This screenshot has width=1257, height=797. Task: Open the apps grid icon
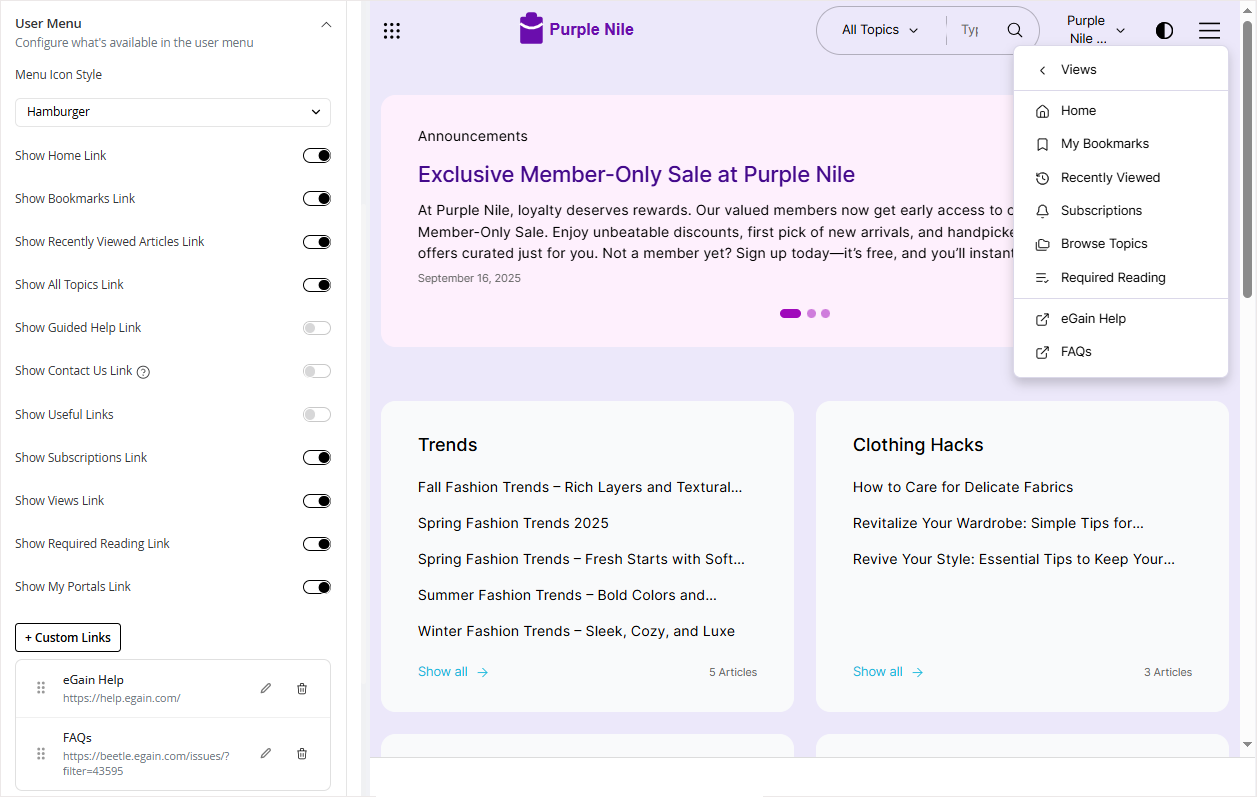click(x=392, y=30)
